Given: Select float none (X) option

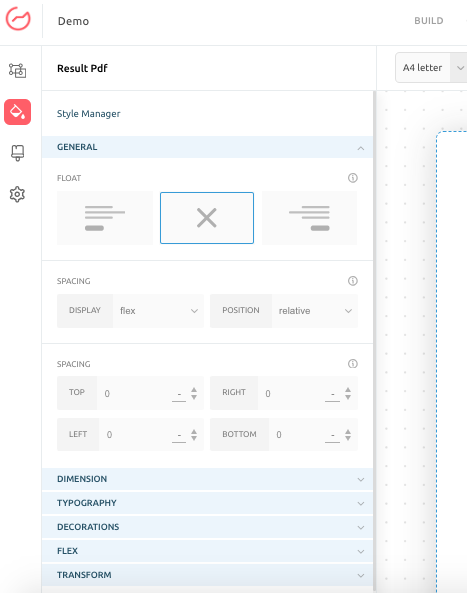Looking at the screenshot, I should point(207,218).
